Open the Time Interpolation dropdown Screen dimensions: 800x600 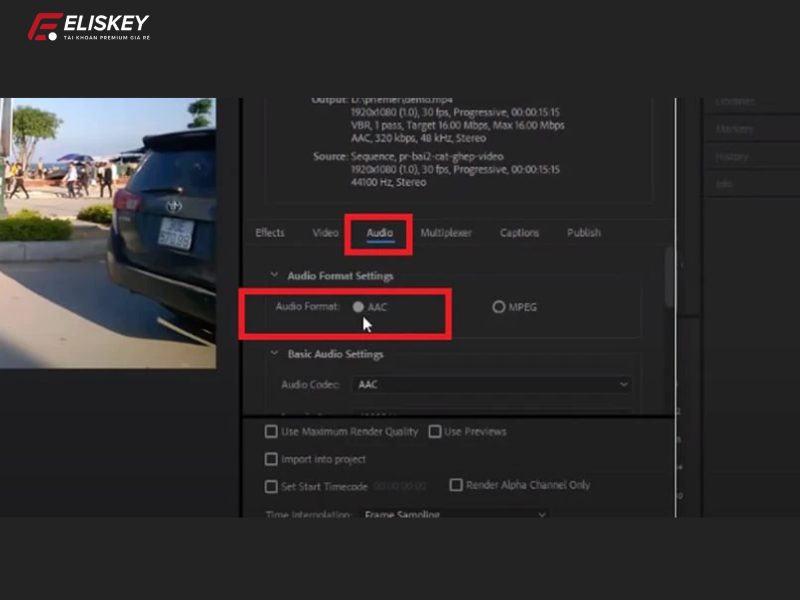(454, 515)
